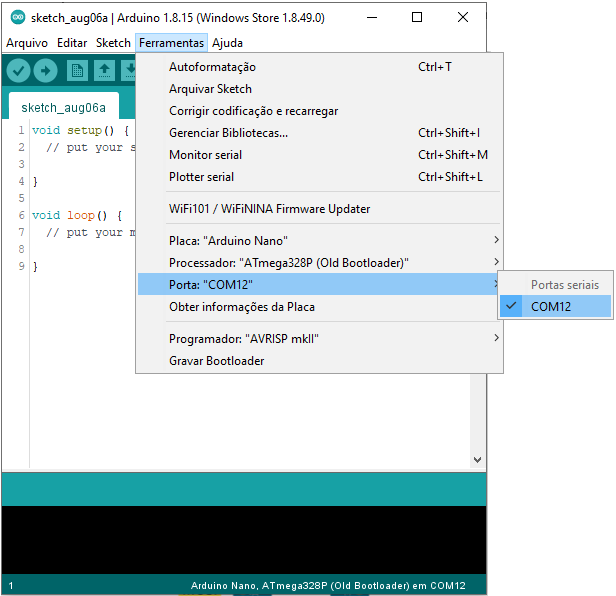Minimize the Arduino window
616x596 pixels.
372,17
